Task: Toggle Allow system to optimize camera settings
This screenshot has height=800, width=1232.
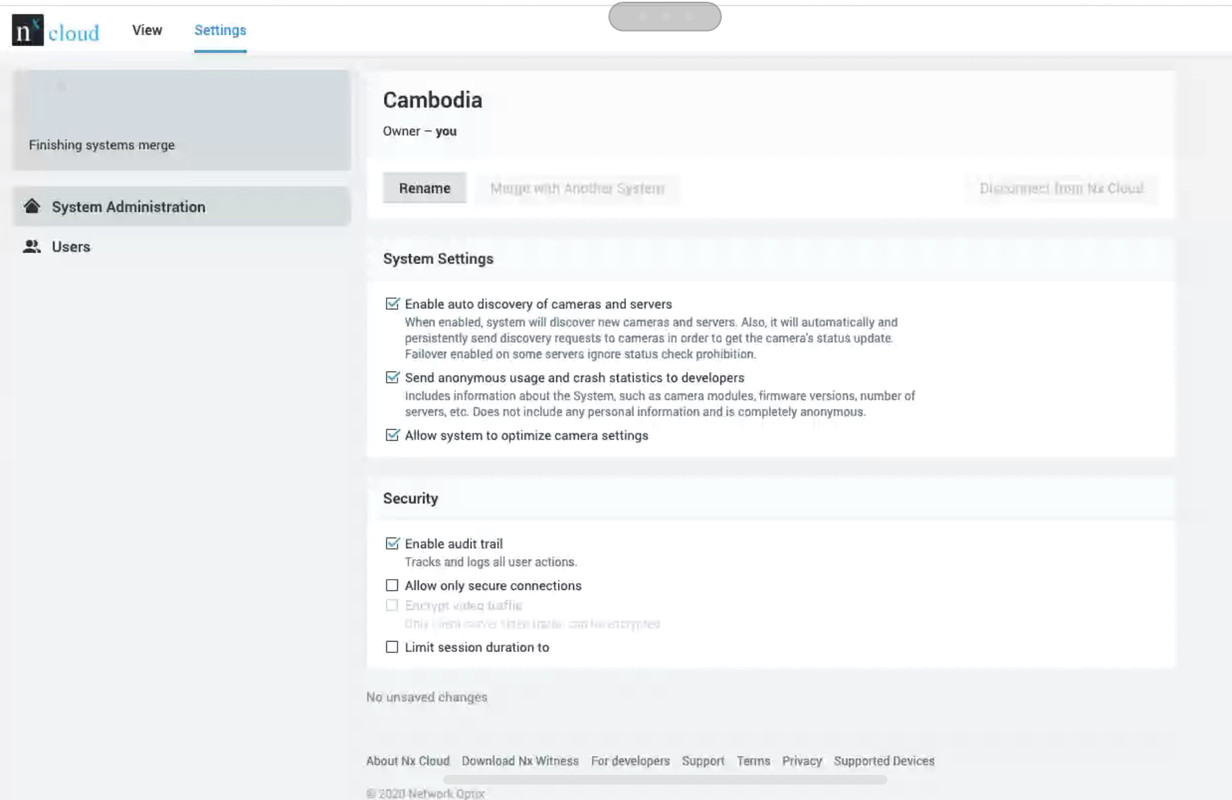Action: (392, 435)
